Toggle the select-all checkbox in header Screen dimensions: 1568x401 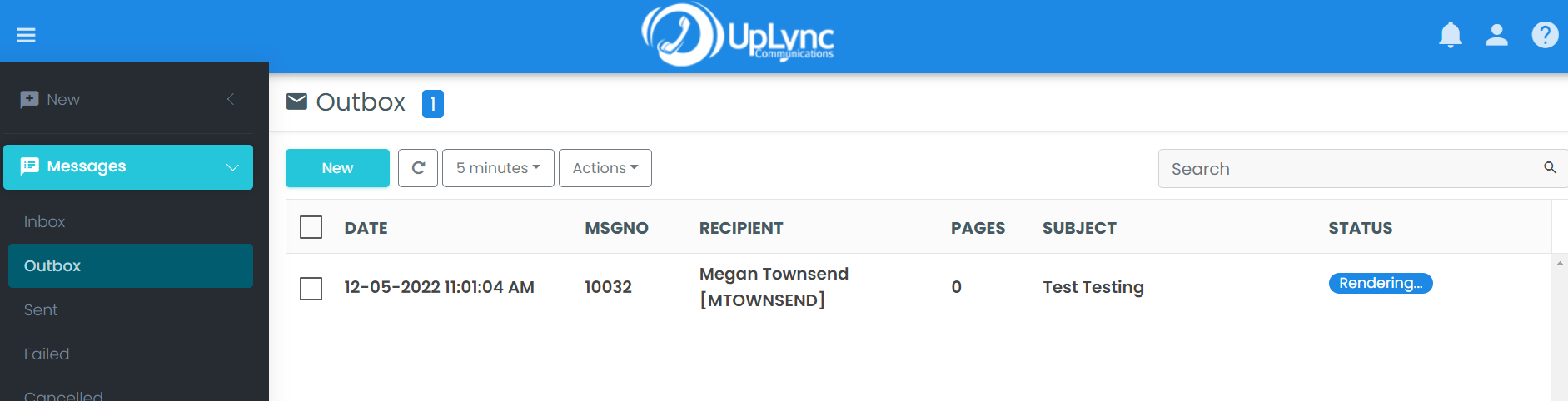pos(311,227)
